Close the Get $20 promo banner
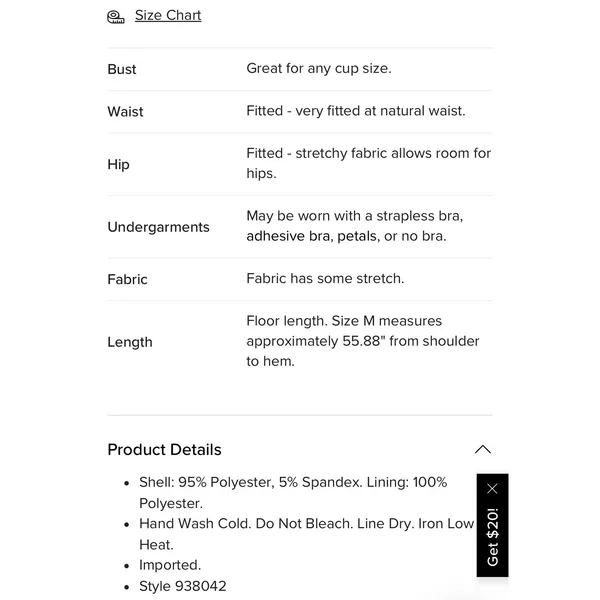 (x=492, y=489)
